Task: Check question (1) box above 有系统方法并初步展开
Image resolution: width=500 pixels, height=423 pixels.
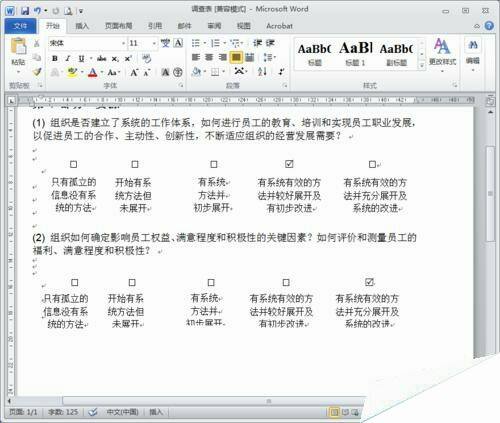Action: 214,164
